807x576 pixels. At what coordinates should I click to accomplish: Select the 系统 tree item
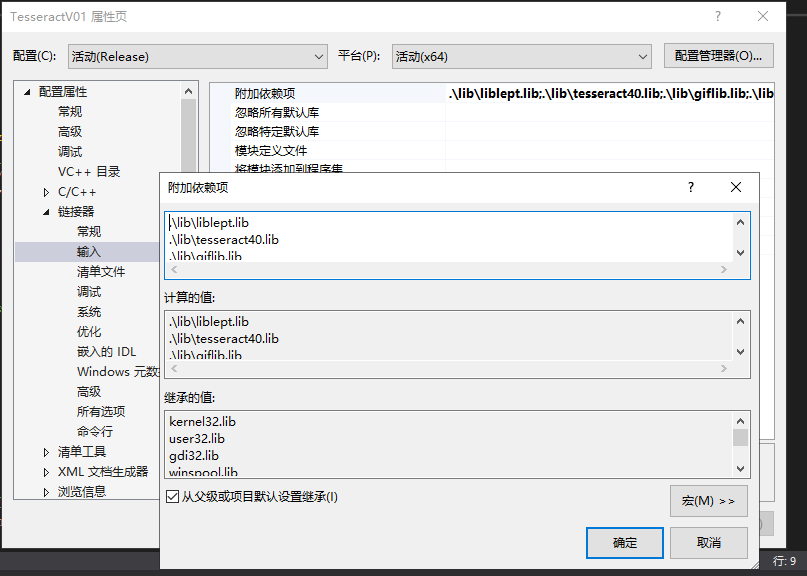(x=89, y=311)
